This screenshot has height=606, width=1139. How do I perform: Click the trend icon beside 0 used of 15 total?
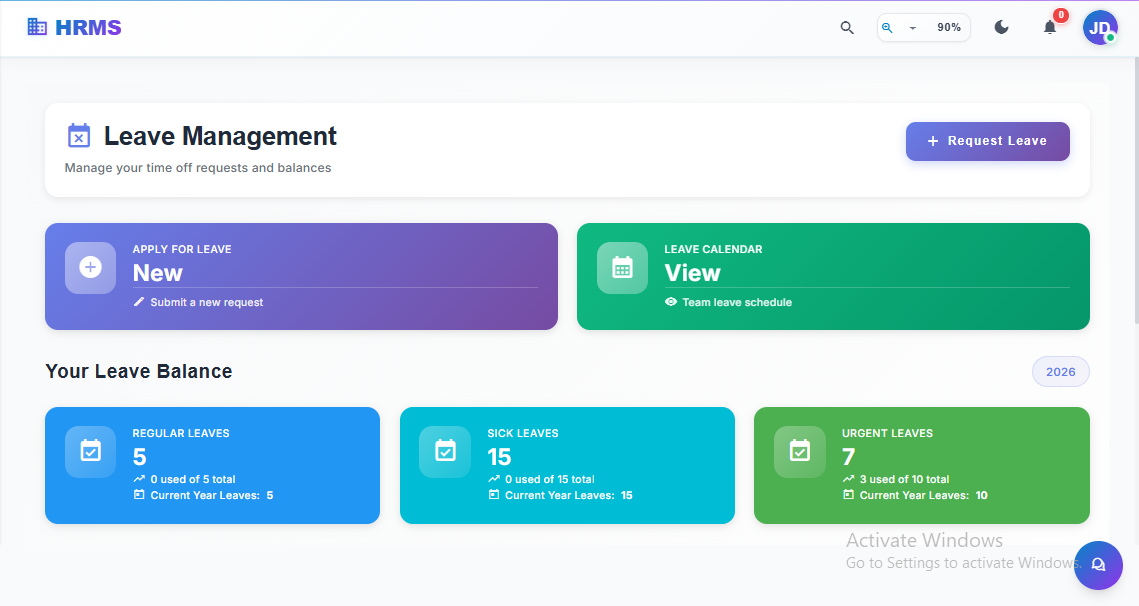[494, 479]
